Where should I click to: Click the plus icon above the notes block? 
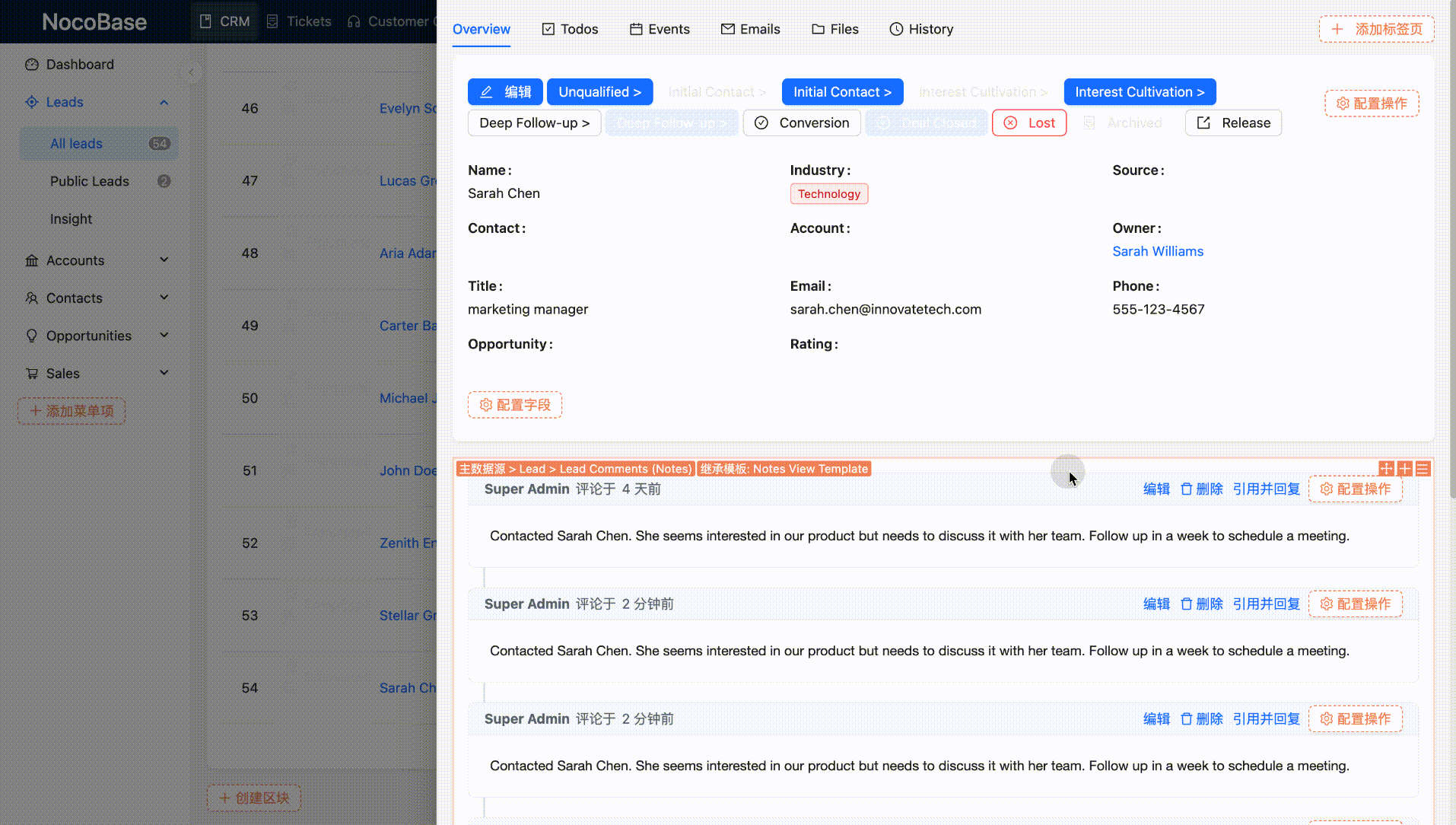pos(1404,468)
